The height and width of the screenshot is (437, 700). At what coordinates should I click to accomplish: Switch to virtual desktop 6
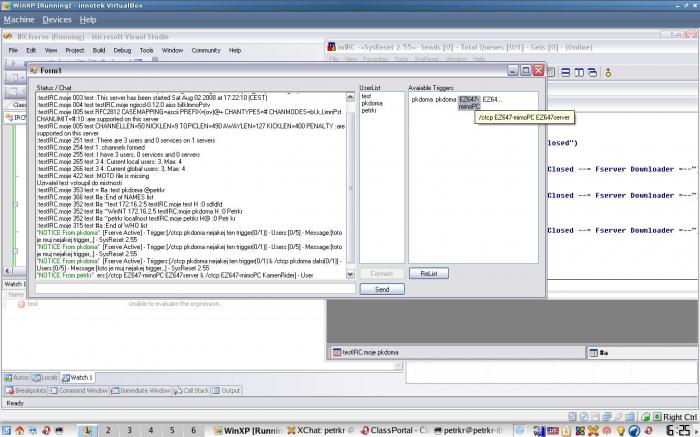(194, 430)
